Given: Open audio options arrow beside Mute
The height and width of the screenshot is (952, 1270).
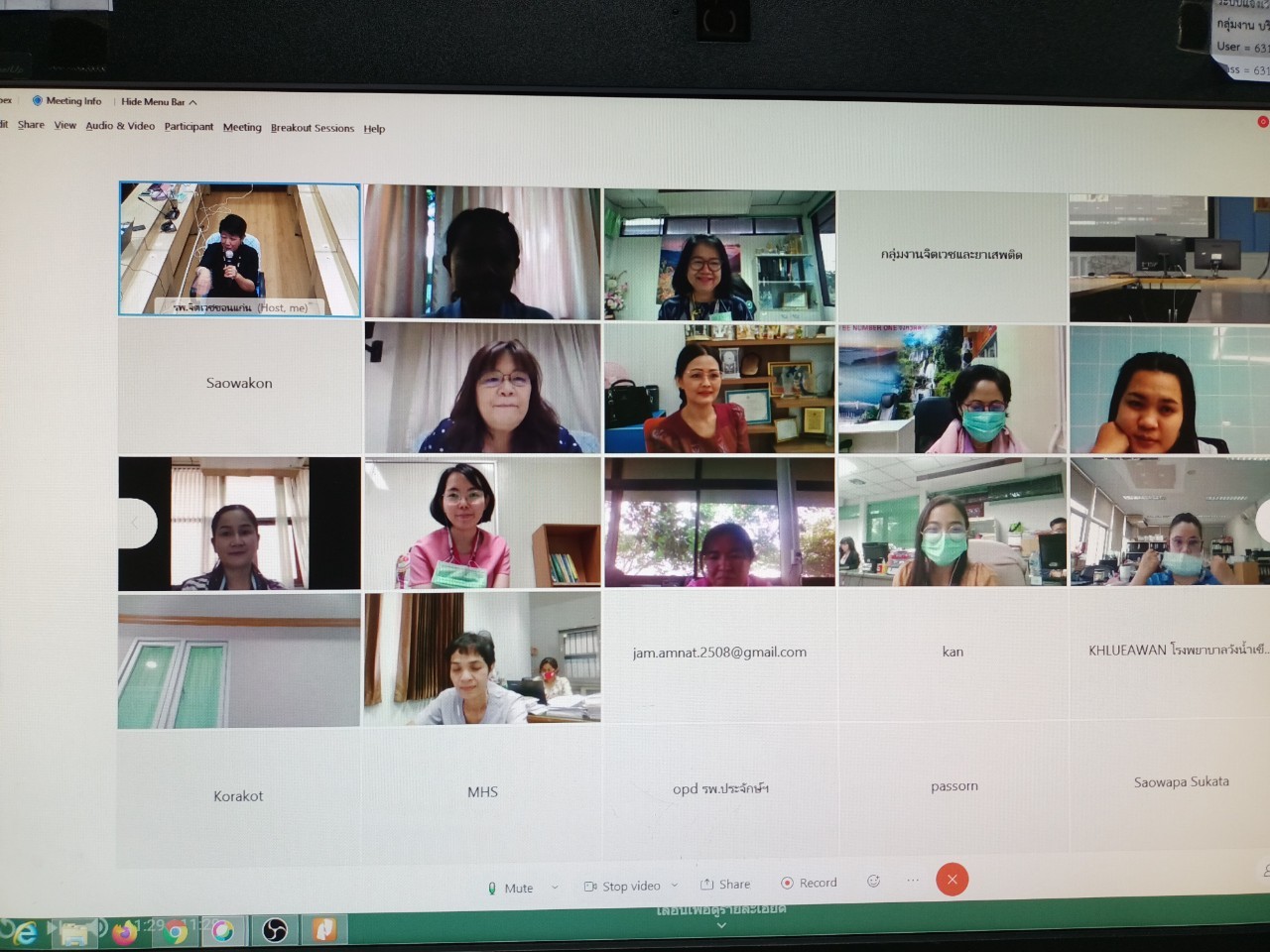Looking at the screenshot, I should 555,887.
